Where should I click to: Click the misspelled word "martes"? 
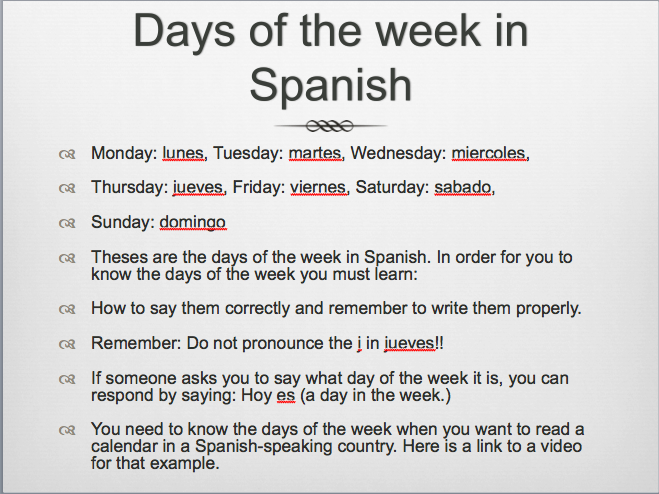point(315,154)
